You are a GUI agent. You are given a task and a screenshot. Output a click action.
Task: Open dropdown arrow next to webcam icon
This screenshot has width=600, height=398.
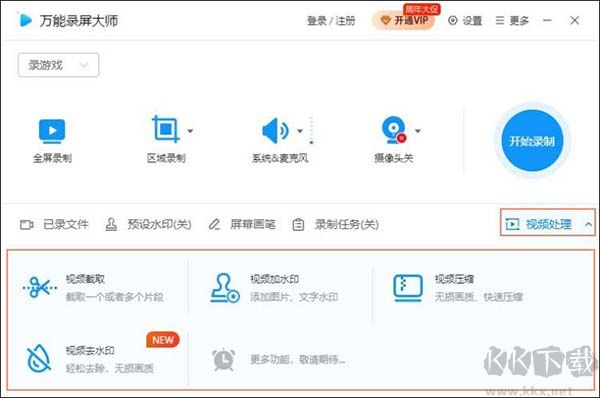[418, 131]
